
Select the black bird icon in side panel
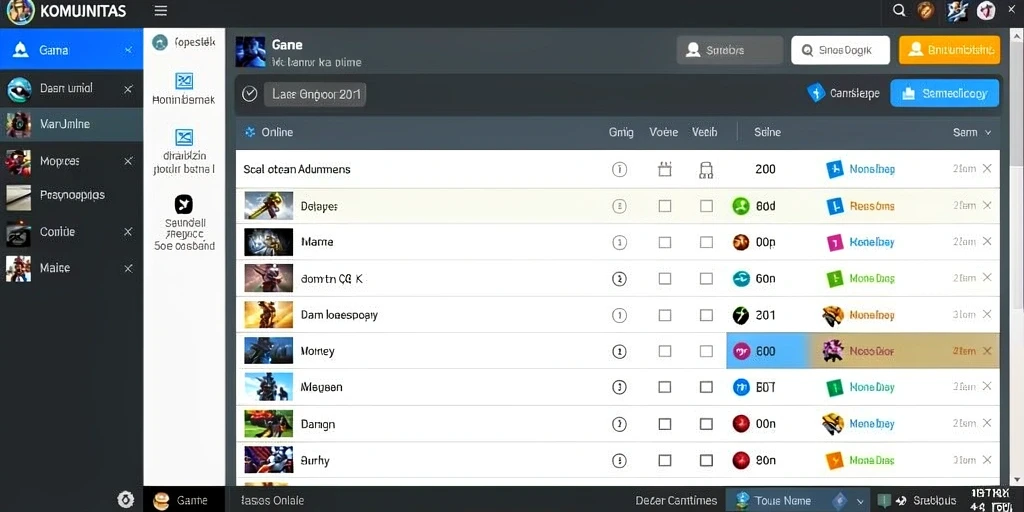click(x=184, y=204)
